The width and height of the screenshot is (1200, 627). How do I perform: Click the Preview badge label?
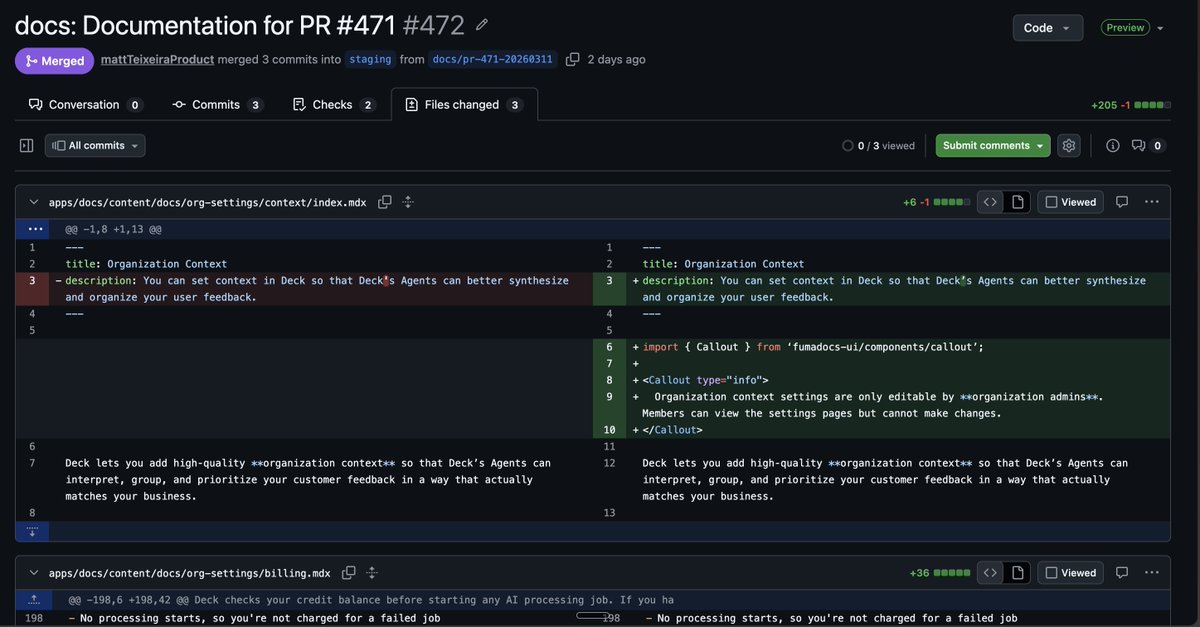click(x=1125, y=28)
